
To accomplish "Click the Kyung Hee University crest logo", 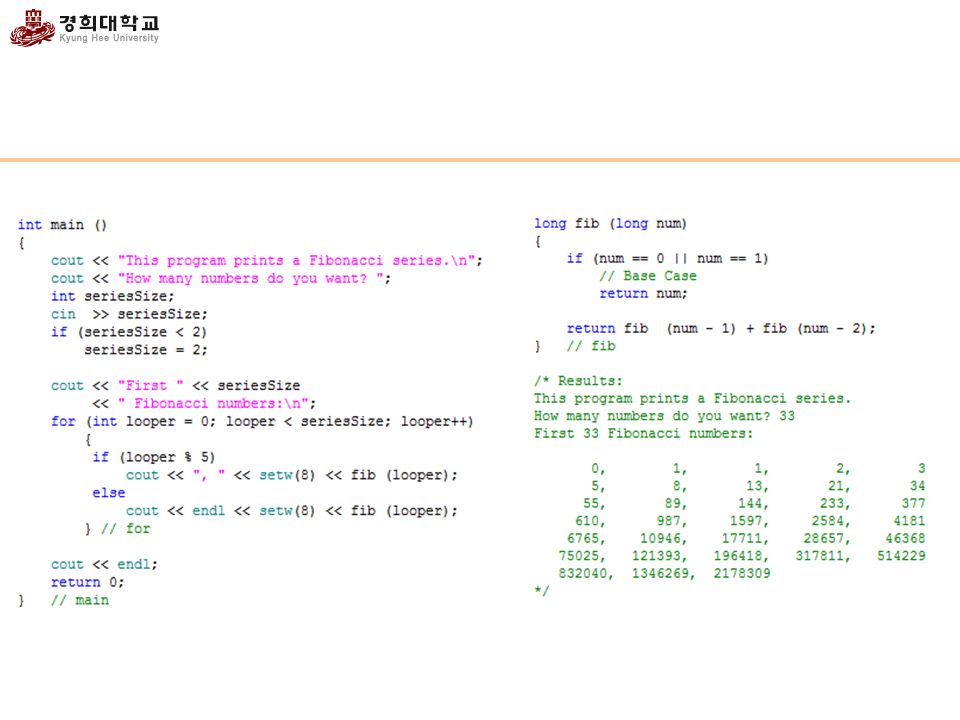I will 32,28.
